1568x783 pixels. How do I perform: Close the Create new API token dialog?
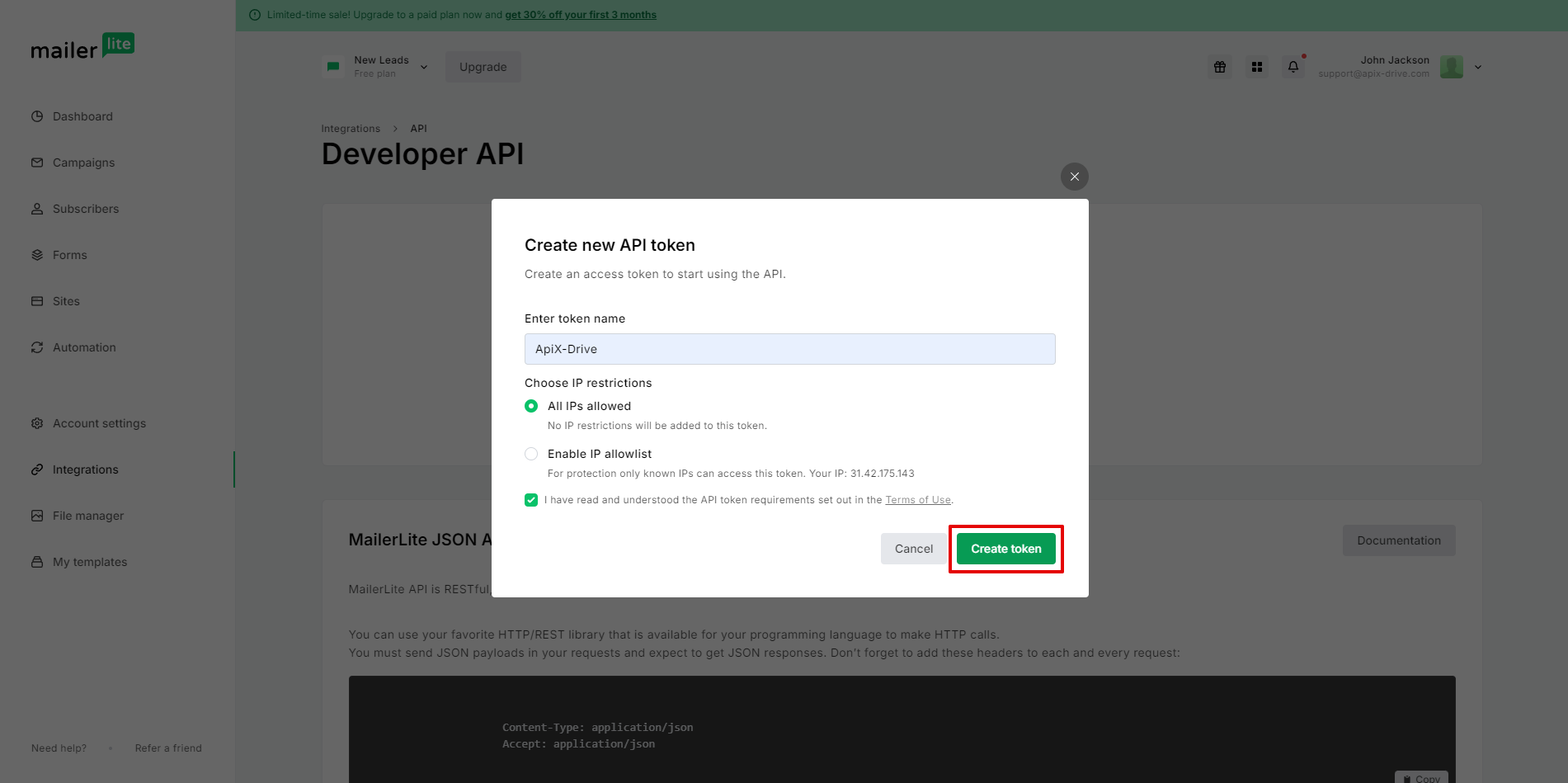1075,177
